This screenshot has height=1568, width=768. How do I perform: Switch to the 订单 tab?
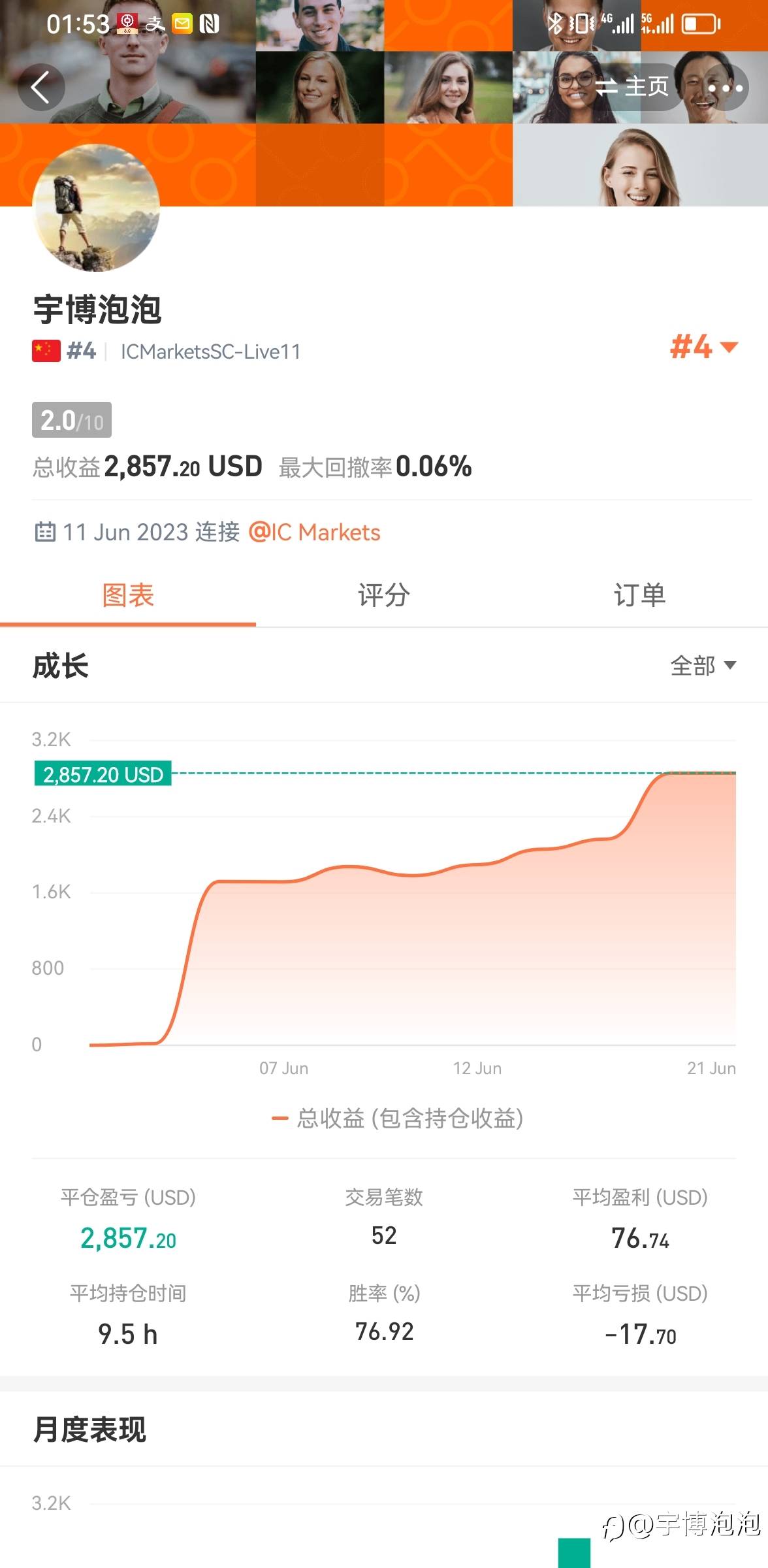point(639,595)
